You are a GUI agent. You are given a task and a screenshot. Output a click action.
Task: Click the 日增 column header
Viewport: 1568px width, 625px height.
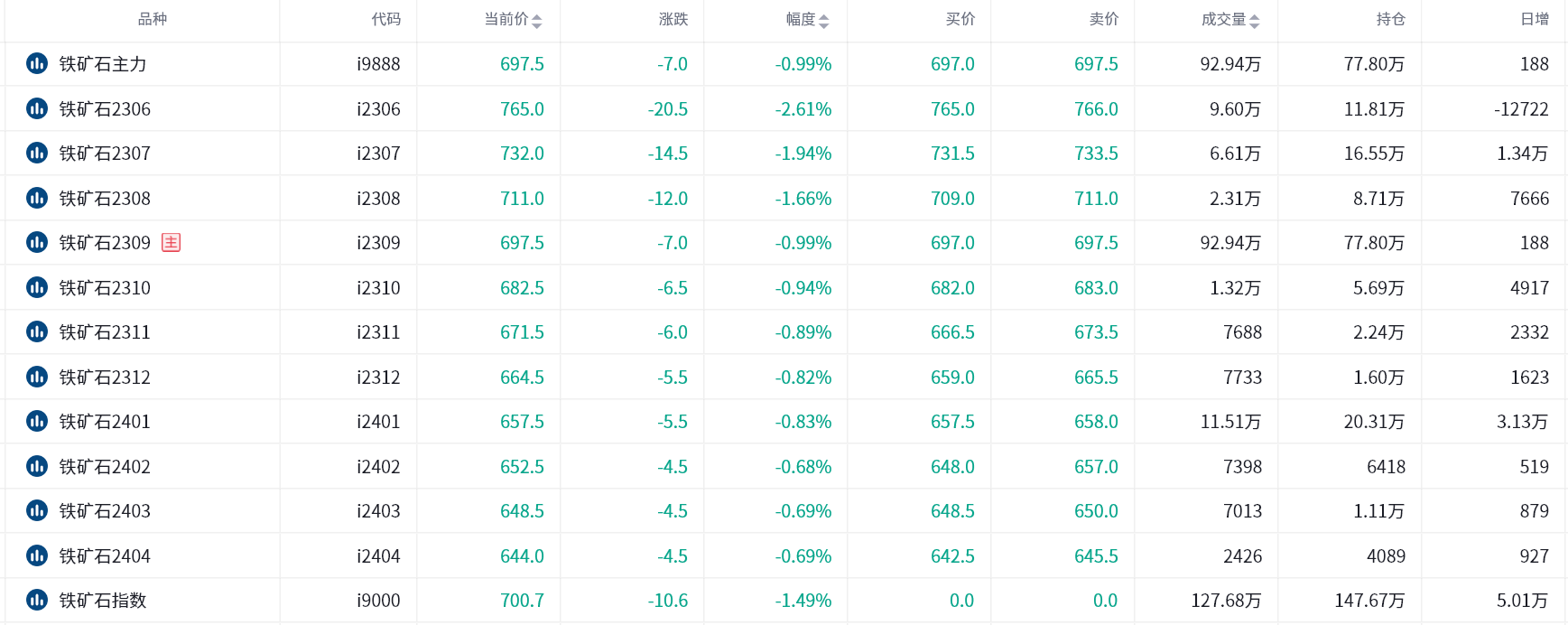(x=1535, y=19)
